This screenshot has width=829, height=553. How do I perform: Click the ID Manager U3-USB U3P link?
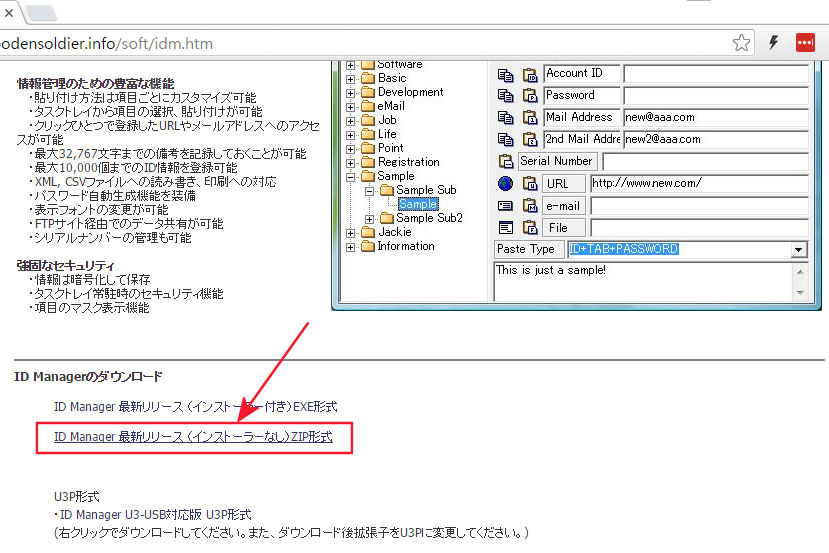click(x=155, y=514)
